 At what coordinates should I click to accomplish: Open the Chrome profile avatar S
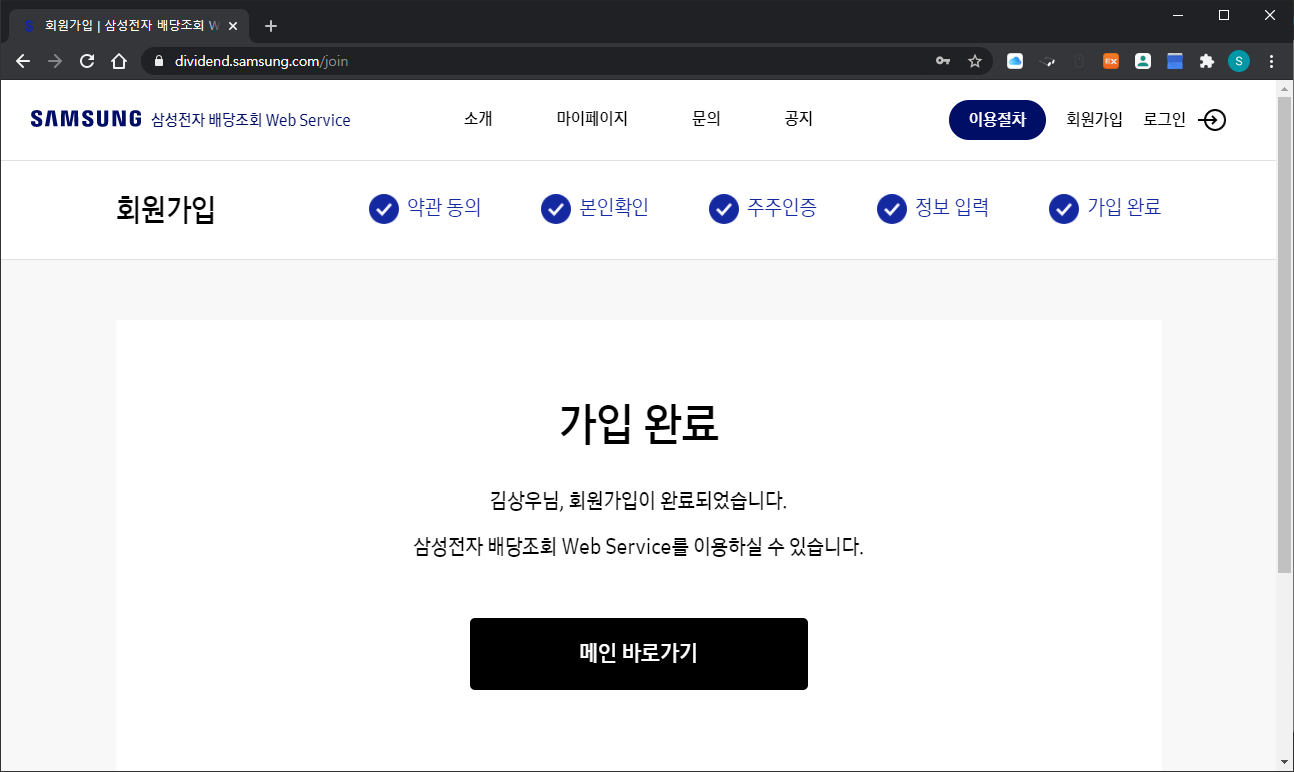click(x=1239, y=61)
